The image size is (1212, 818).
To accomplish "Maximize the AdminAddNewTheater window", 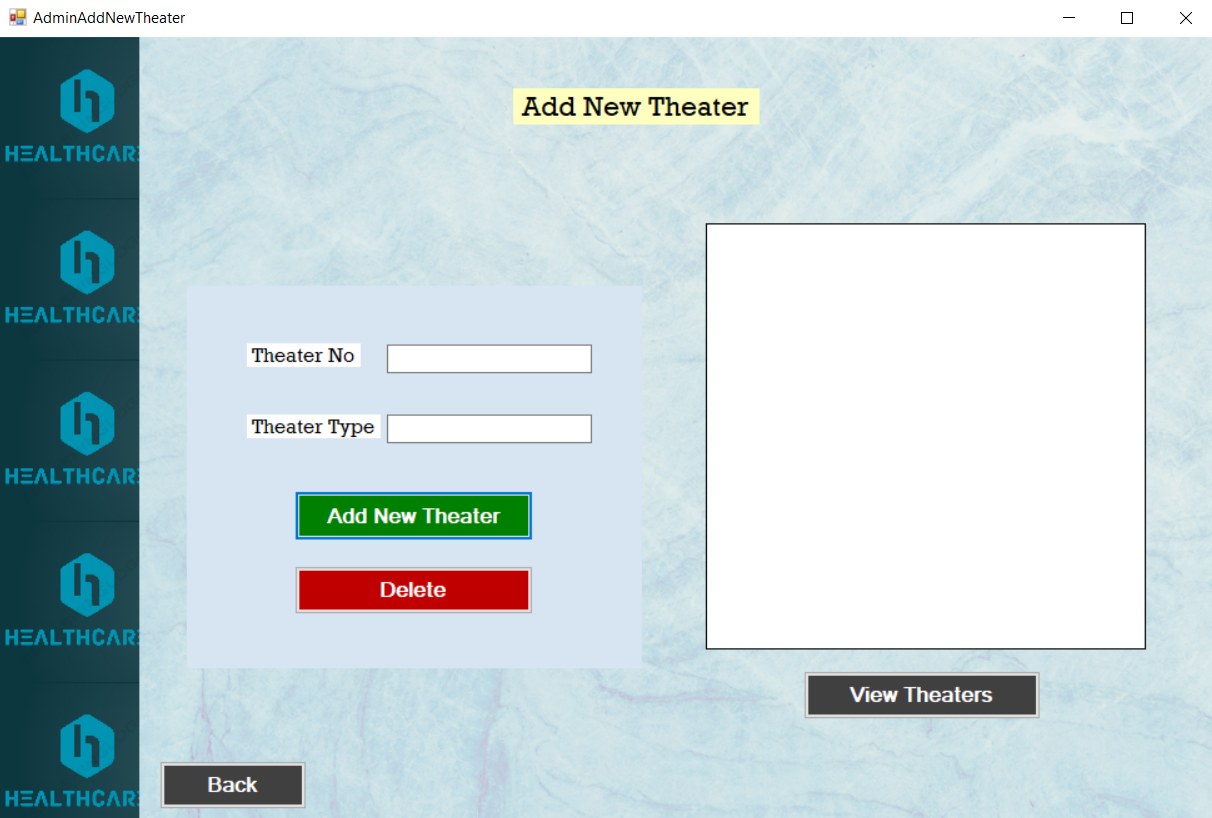I will coord(1127,18).
